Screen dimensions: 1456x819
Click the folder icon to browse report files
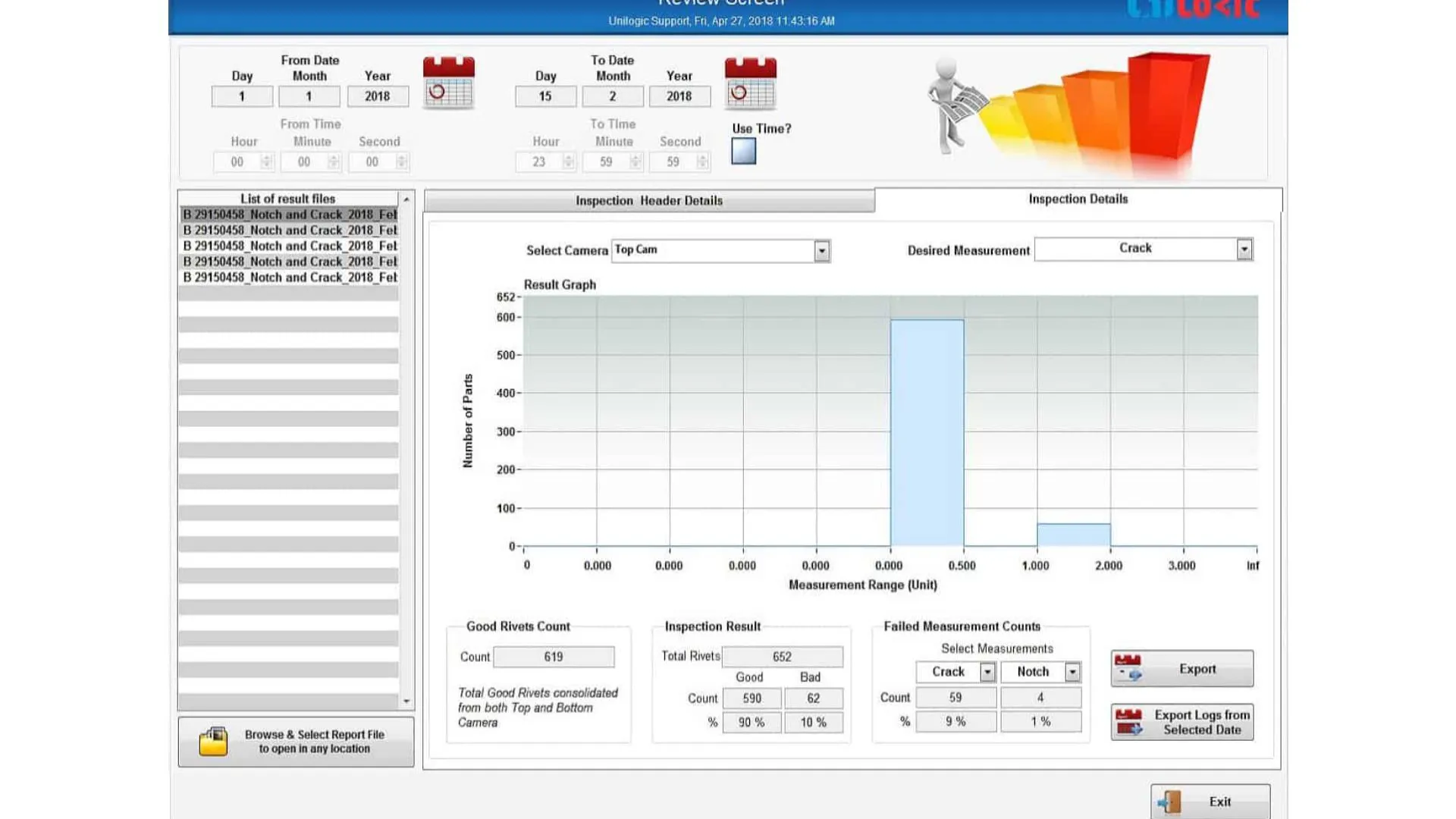click(213, 741)
